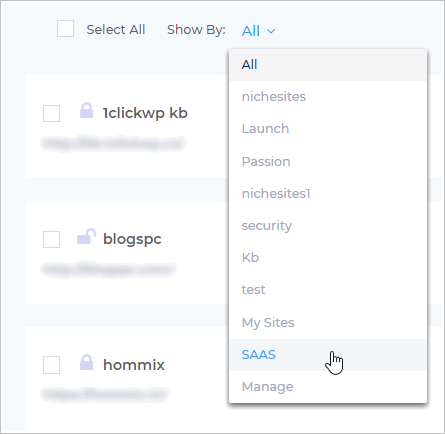445x434 pixels.
Task: Click the chevron arrow next to All
Action: pos(271,31)
